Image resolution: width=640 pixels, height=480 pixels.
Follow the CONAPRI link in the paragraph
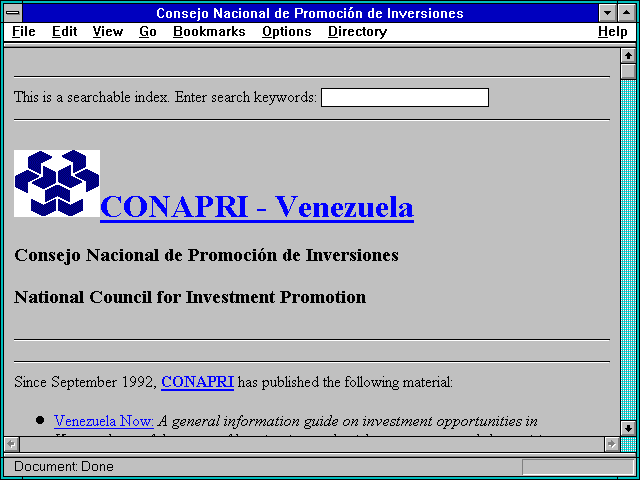pos(198,382)
